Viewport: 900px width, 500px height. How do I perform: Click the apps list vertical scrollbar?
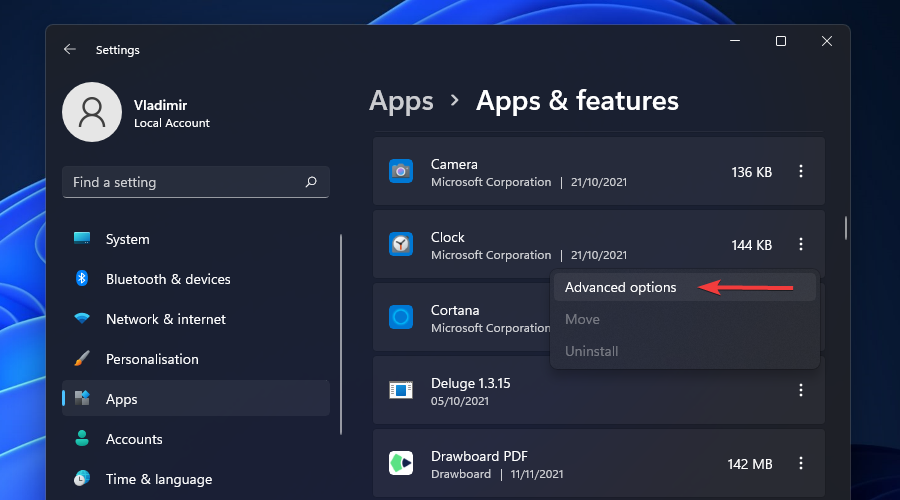pos(845,228)
